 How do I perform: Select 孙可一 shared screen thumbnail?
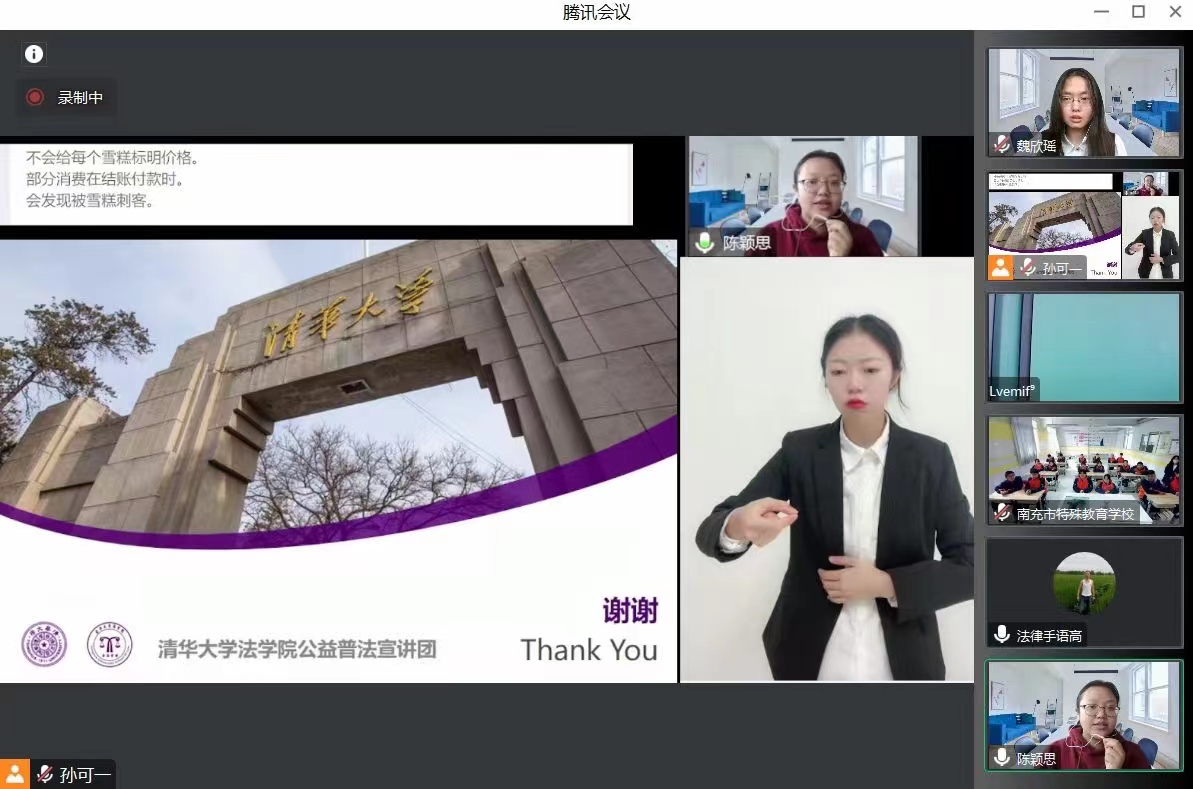pyautogui.click(x=1084, y=224)
